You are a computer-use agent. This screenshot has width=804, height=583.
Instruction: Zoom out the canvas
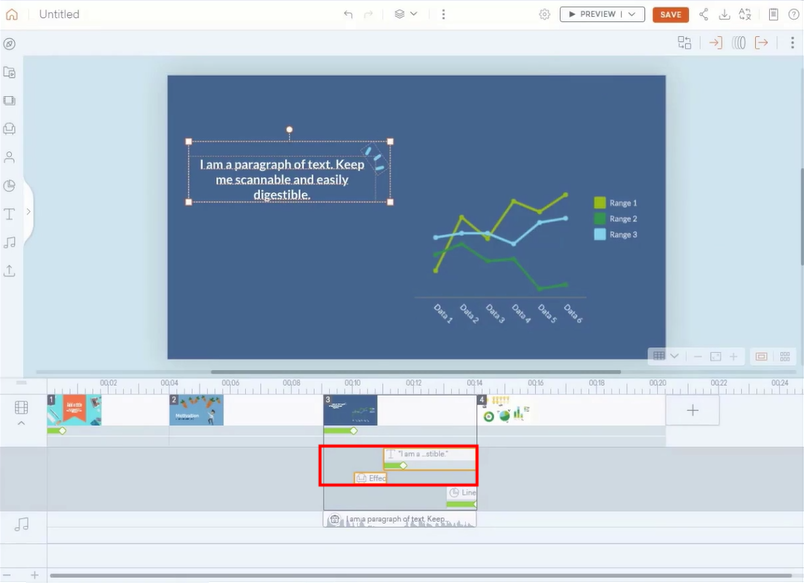(697, 356)
